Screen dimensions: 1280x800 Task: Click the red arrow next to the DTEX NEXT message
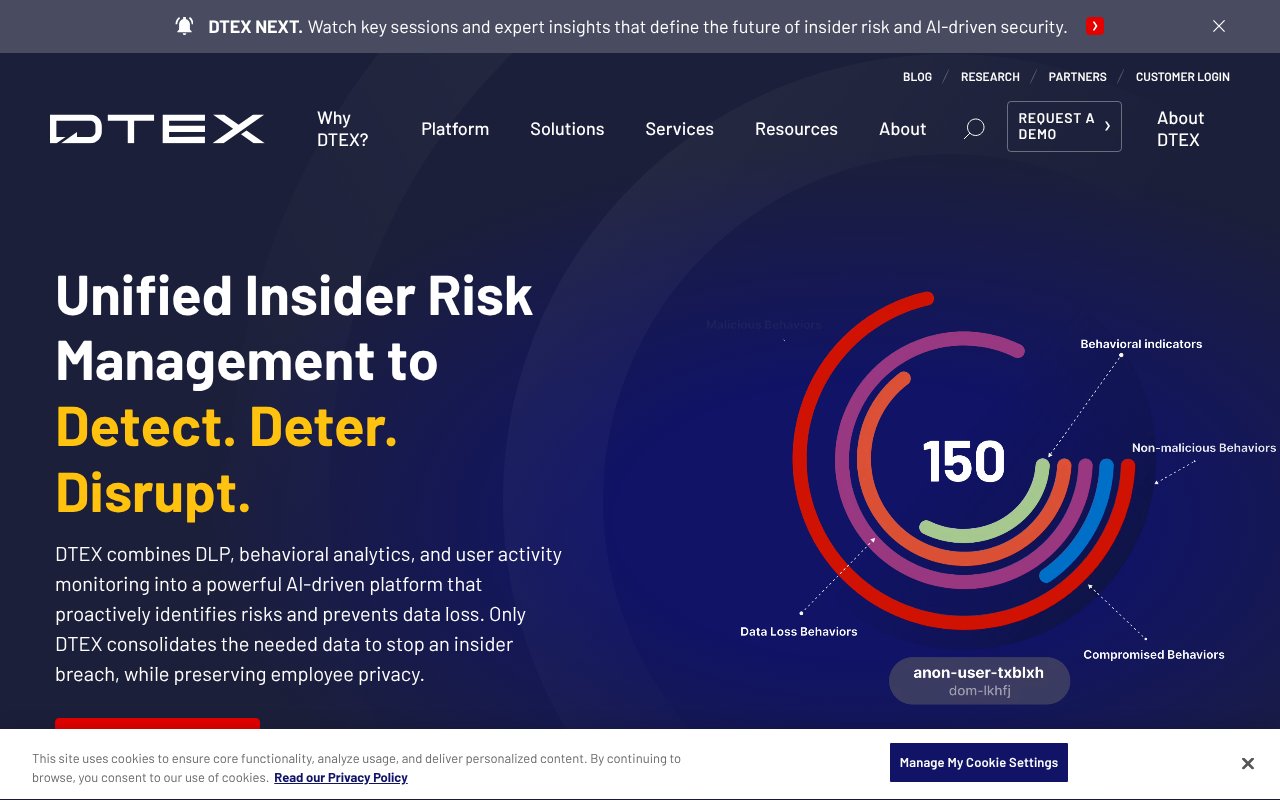[1095, 26]
